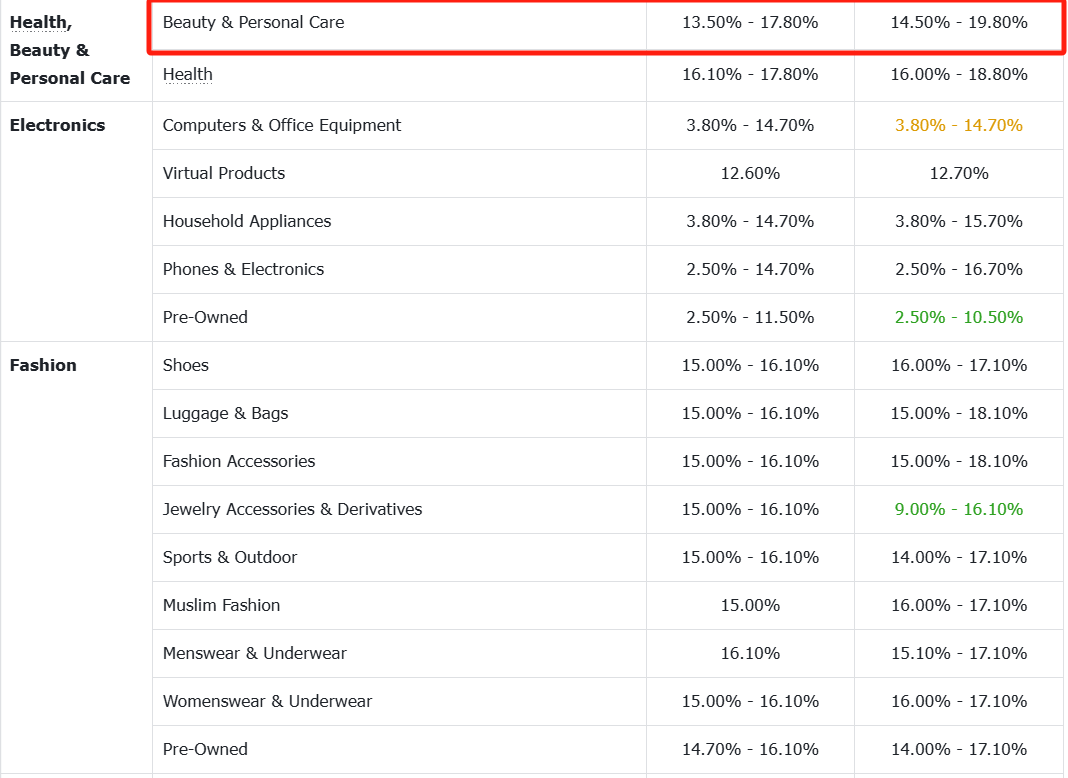Screen dimensions: 1068x778
Task: Click the '16.00% - 18.80%' Health rate
Action: coord(959,74)
